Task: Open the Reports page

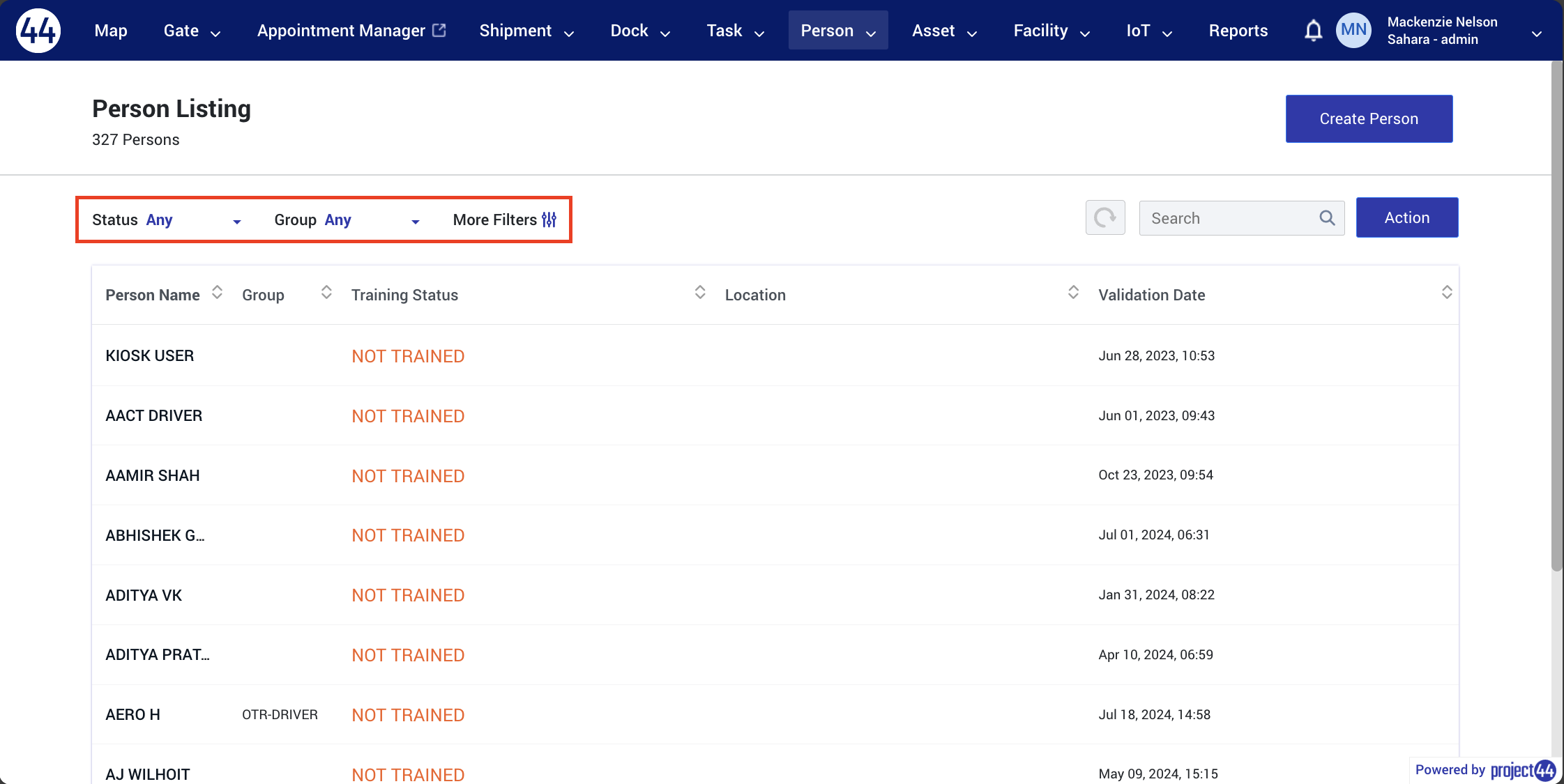Action: point(1238,31)
